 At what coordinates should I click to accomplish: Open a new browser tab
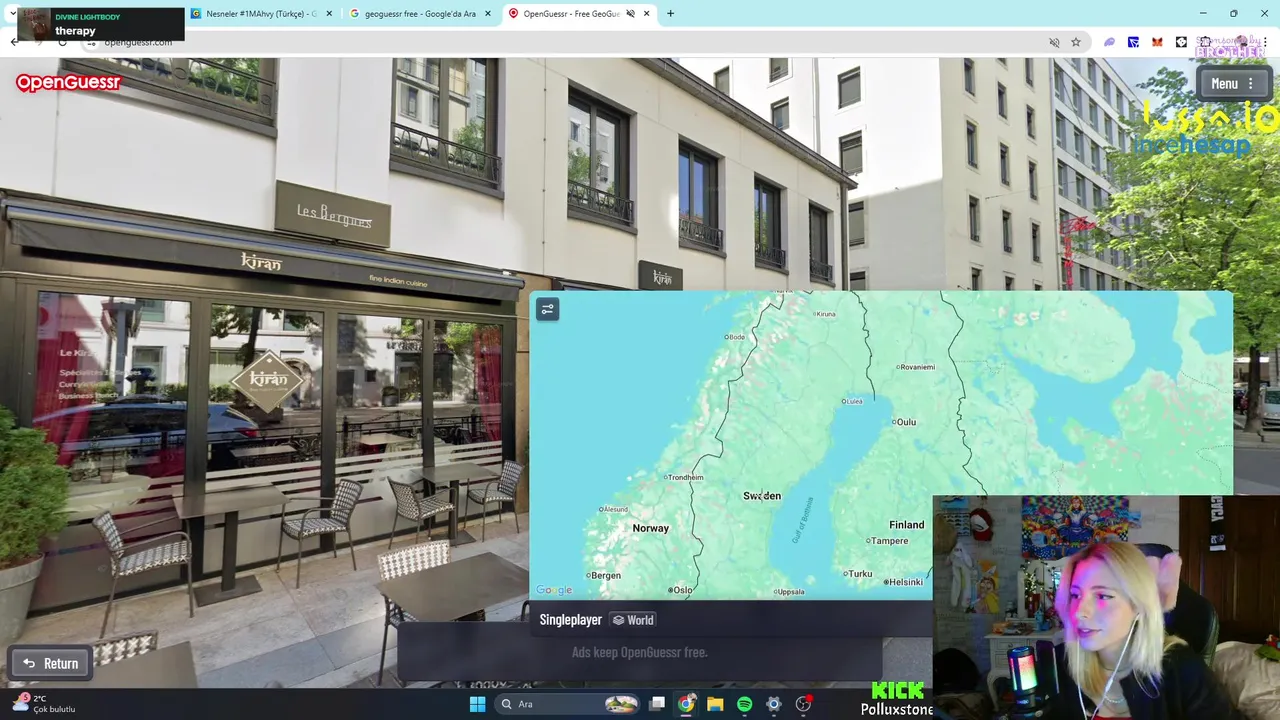tap(670, 14)
